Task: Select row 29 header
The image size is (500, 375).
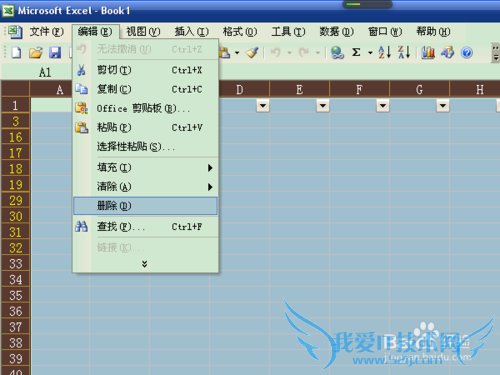Action: [x=15, y=200]
